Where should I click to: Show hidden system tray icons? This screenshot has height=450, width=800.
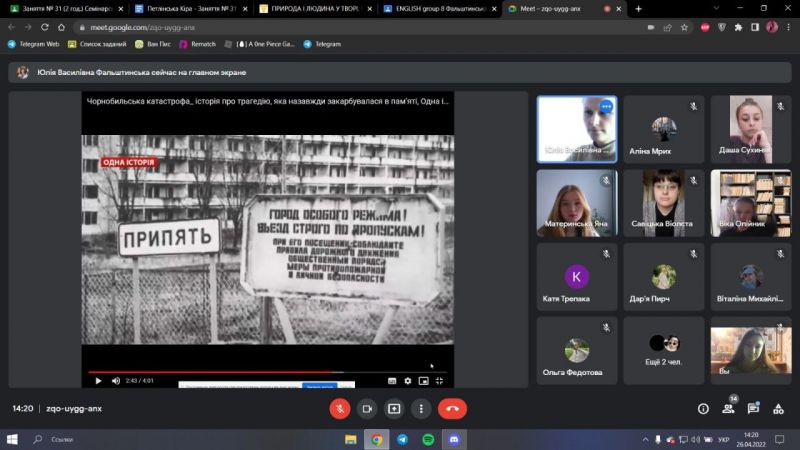pos(645,439)
